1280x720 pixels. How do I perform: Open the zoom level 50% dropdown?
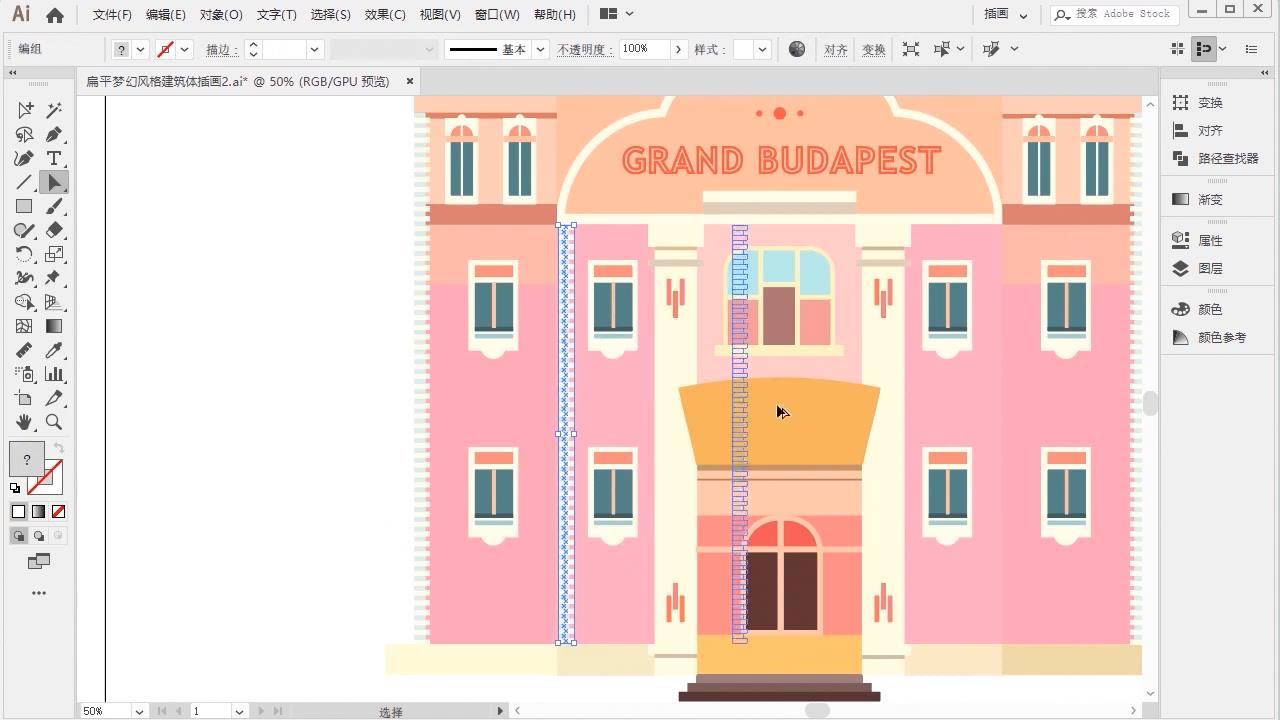tap(138, 711)
